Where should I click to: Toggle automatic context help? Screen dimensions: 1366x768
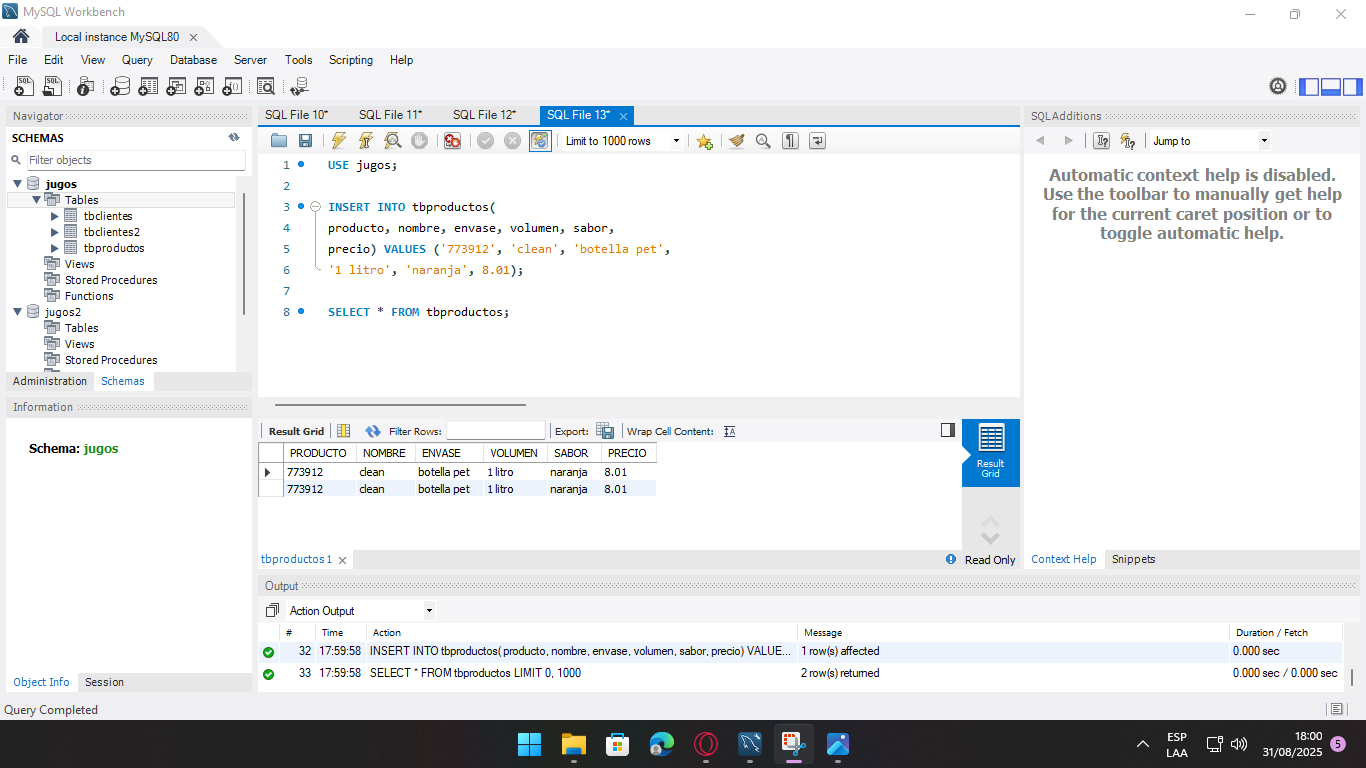(1128, 141)
